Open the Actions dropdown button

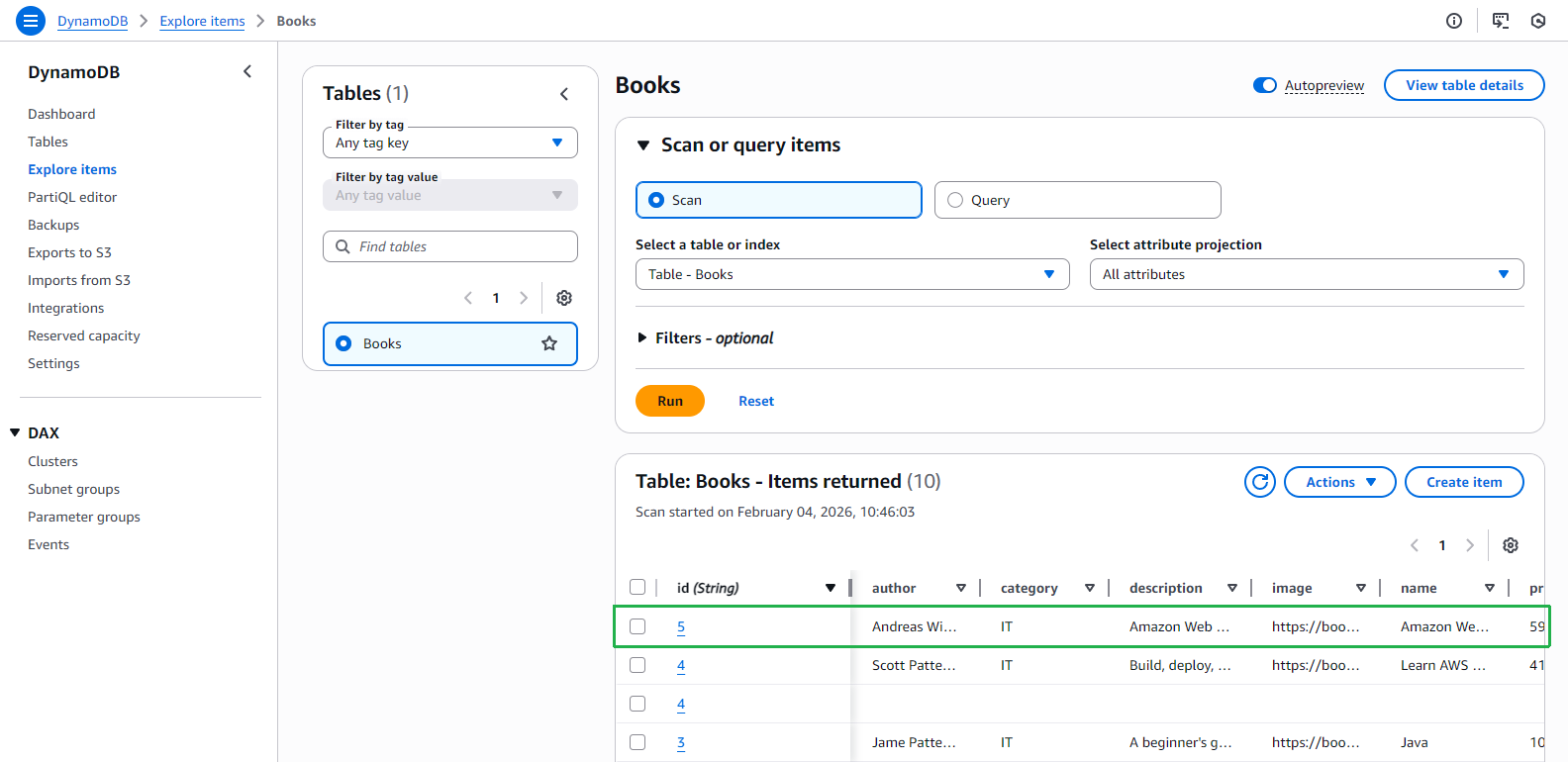tap(1340, 482)
